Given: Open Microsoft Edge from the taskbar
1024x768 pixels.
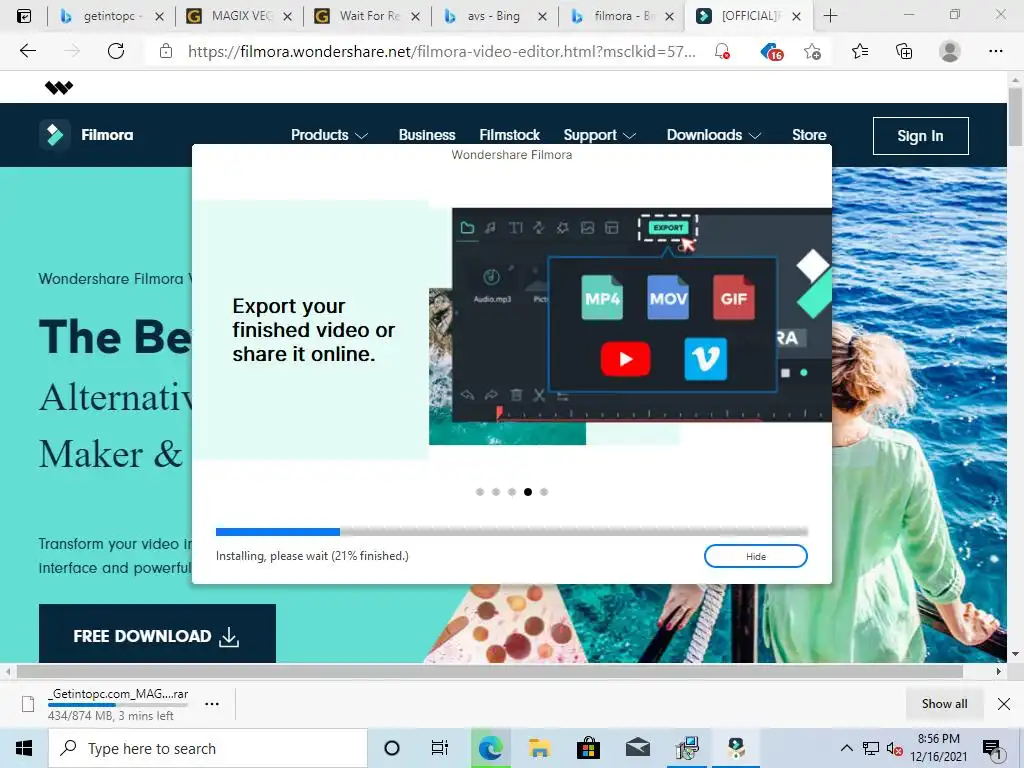Looking at the screenshot, I should coord(490,748).
